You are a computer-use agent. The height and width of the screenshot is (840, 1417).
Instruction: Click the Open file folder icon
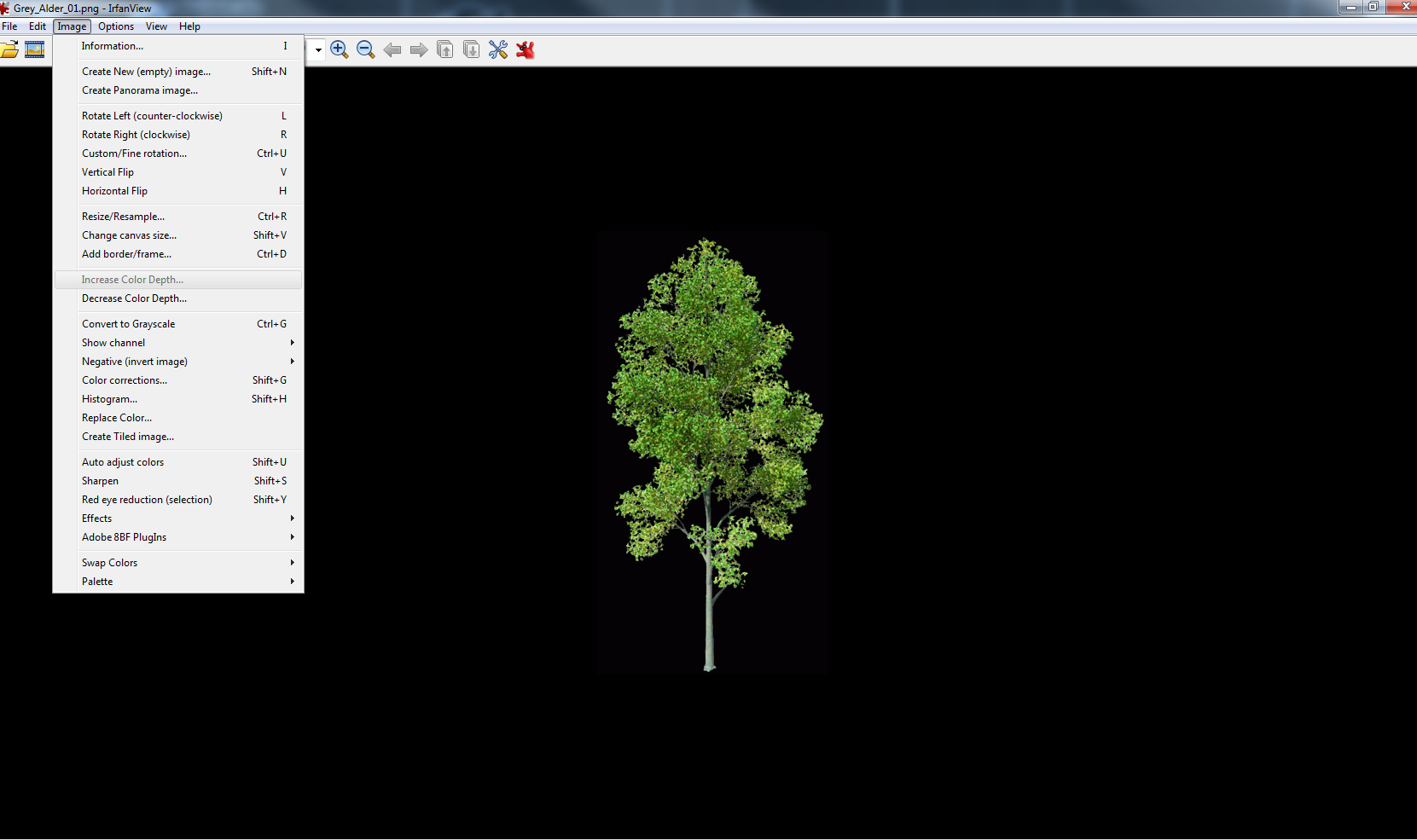tap(9, 49)
